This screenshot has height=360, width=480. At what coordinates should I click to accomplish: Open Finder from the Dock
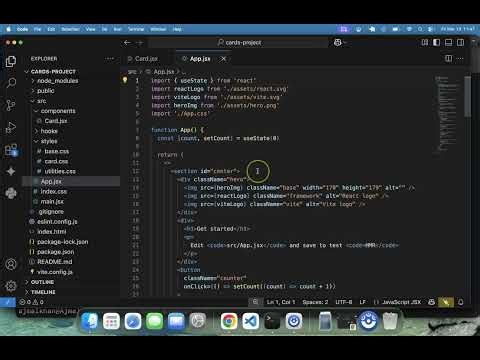(x=90, y=321)
